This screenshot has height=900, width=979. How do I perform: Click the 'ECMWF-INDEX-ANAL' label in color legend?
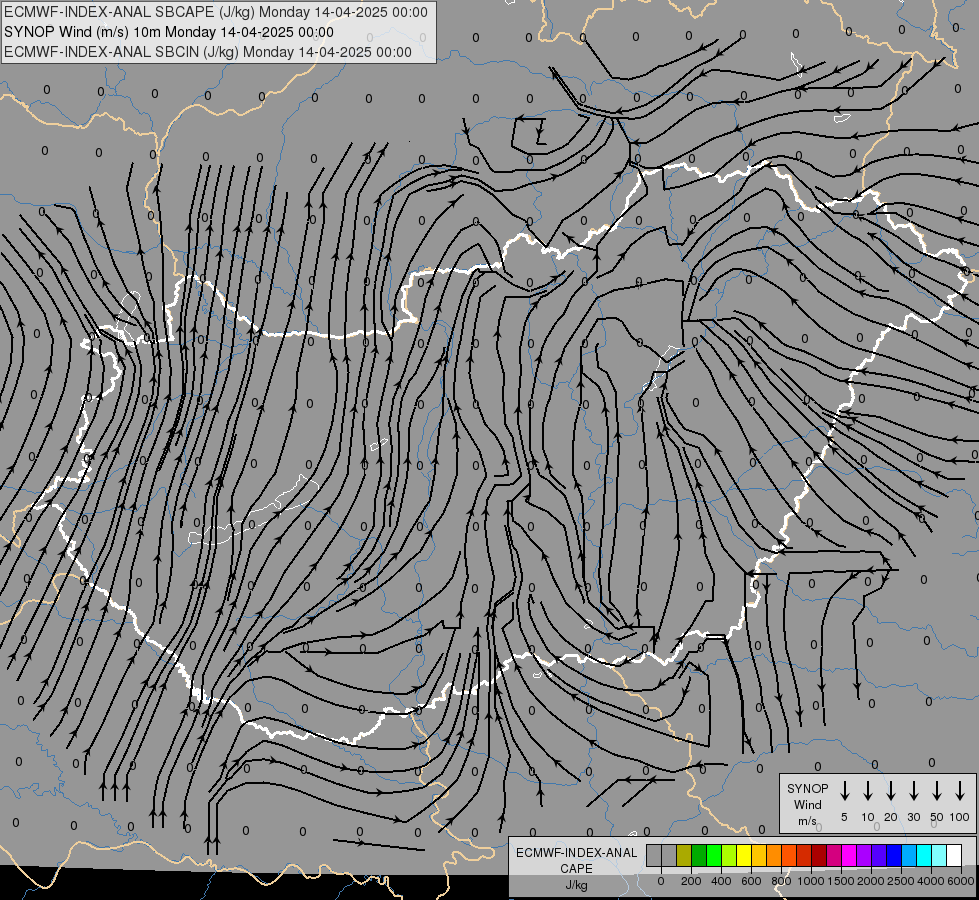(577, 853)
